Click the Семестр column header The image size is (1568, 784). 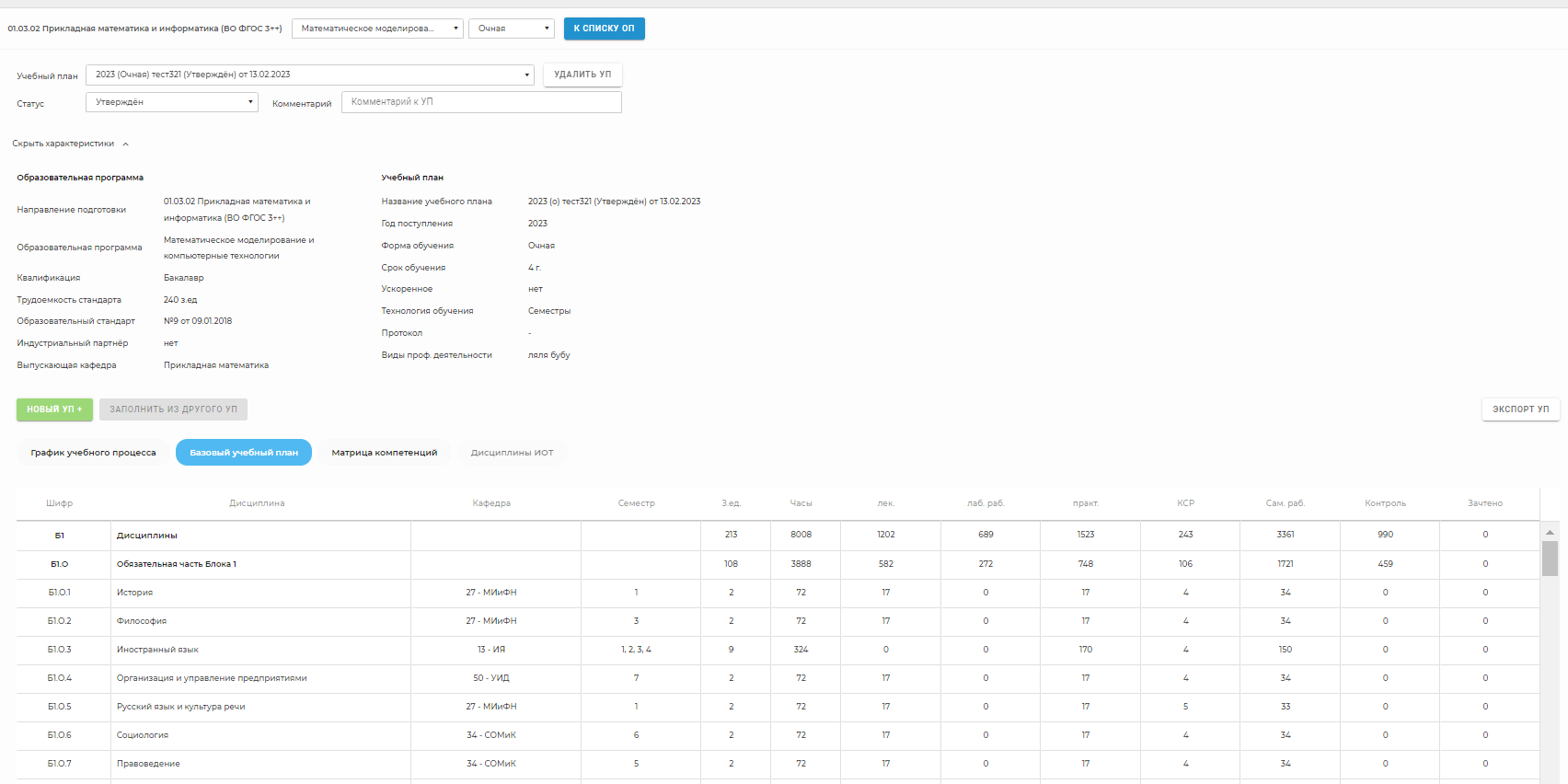tap(637, 503)
